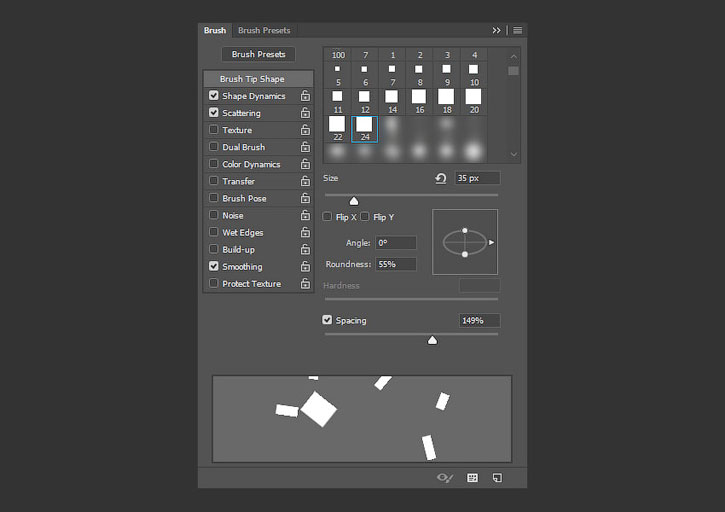The width and height of the screenshot is (725, 512).
Task: Enable the Protect Texture checkbox
Action: coord(214,283)
